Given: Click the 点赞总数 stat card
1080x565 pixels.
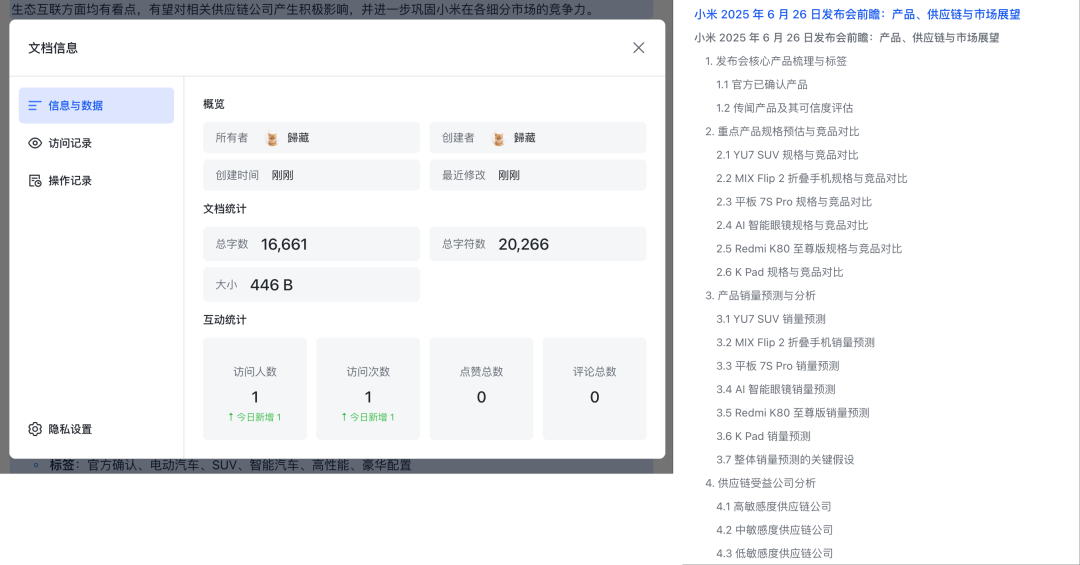Looking at the screenshot, I should (x=481, y=389).
